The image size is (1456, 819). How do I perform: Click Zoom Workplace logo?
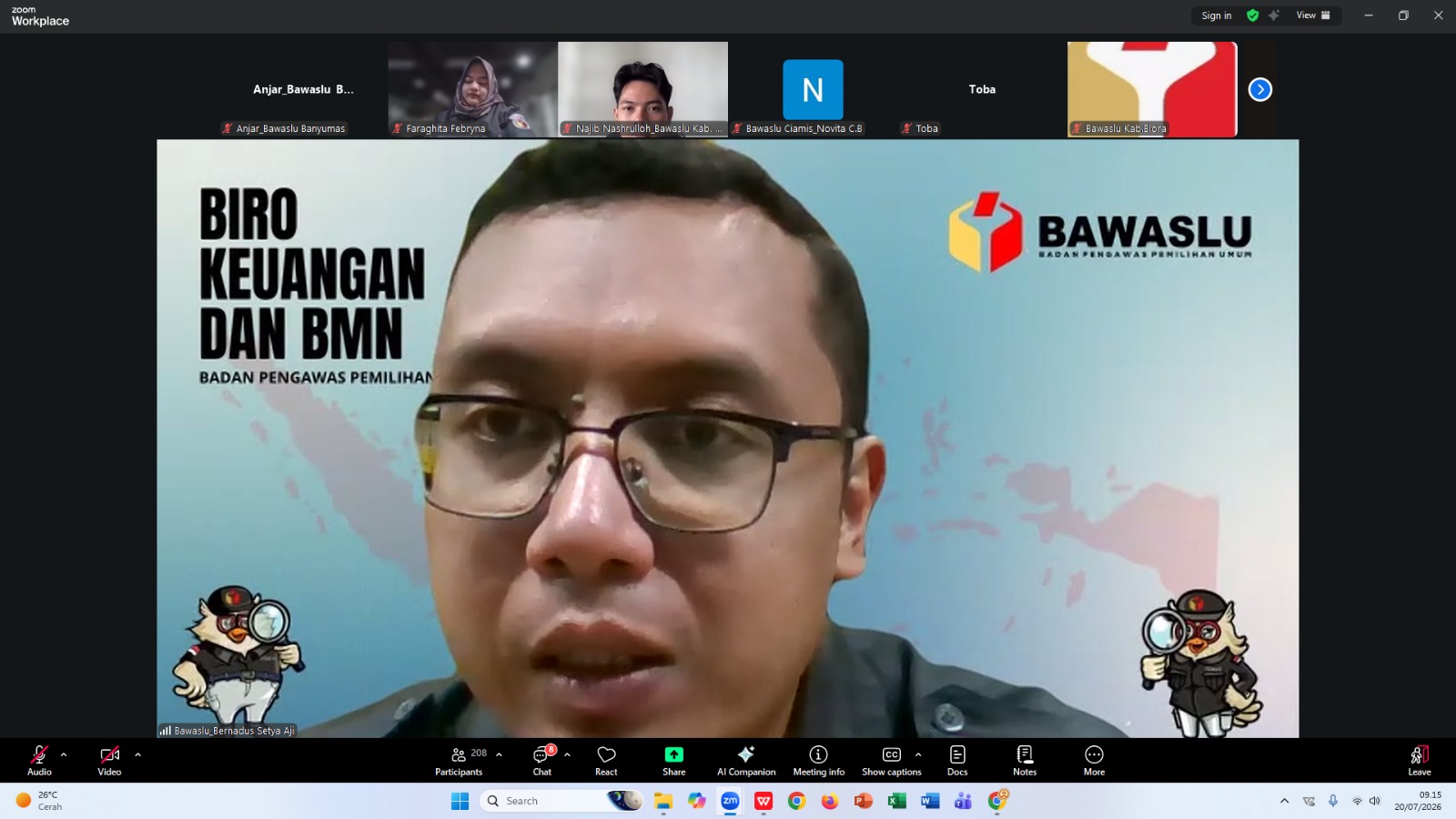click(x=40, y=16)
